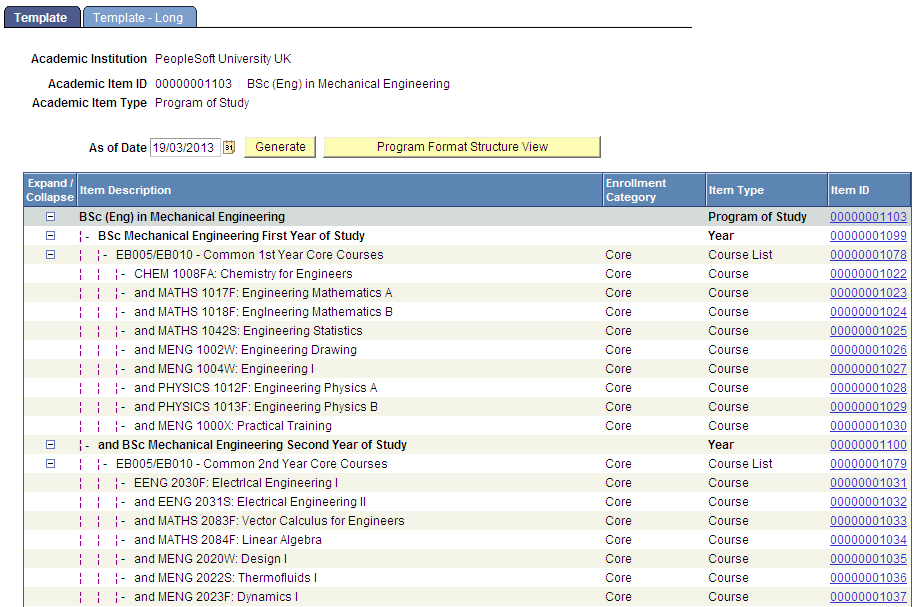Open item ID link 00000001037
Screen dimensions: 917x607
click(x=868, y=597)
